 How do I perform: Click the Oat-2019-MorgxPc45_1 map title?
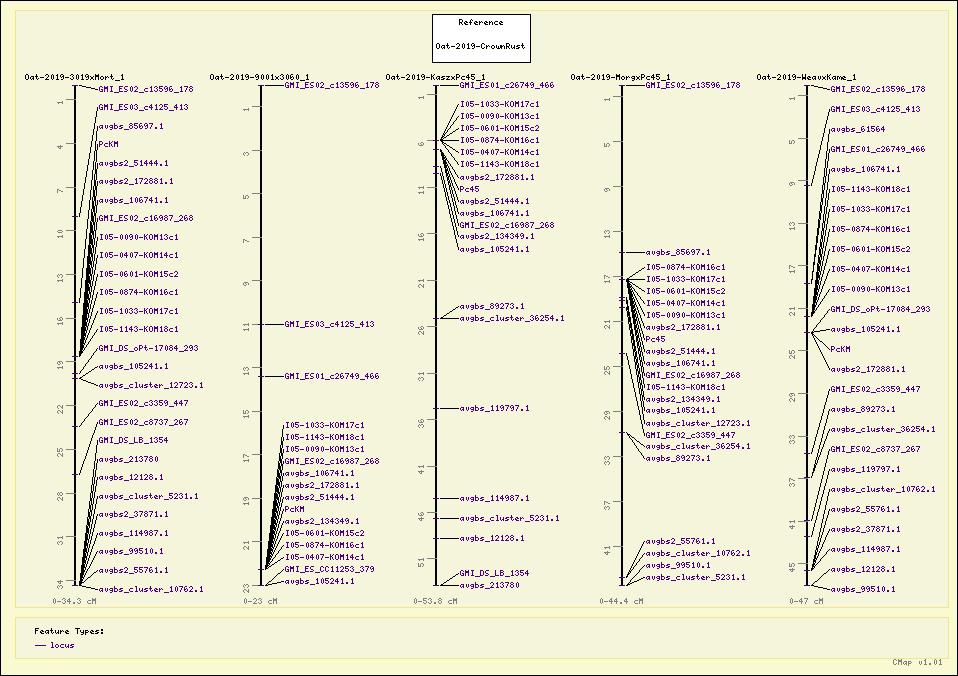click(x=620, y=77)
